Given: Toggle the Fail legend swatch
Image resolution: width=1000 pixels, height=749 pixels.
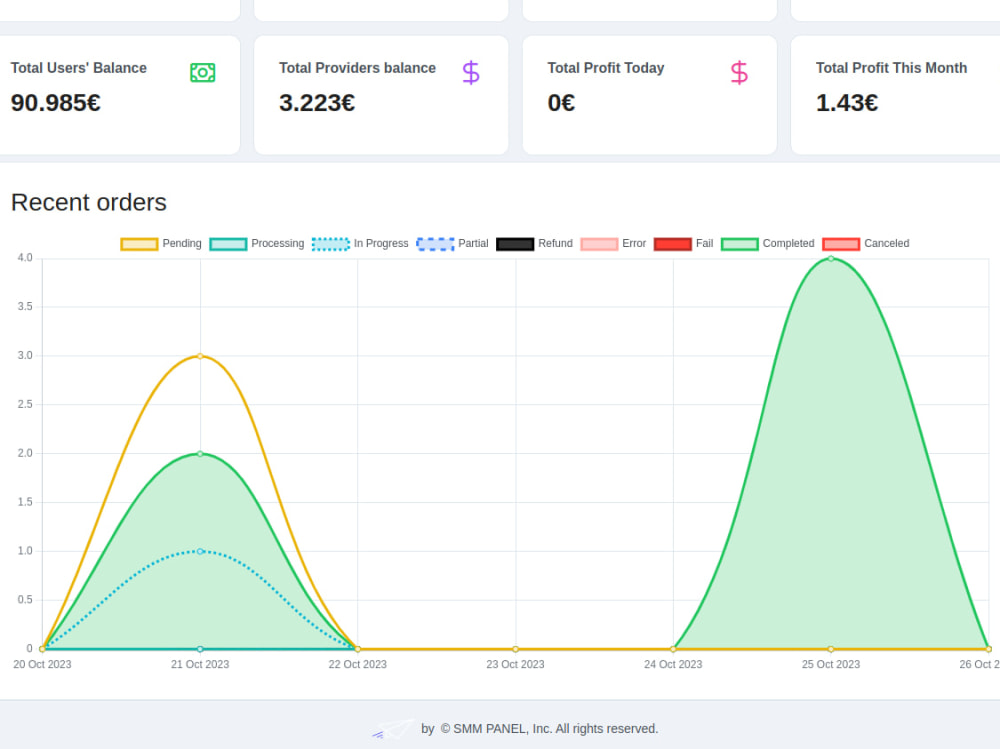Looking at the screenshot, I should click(x=672, y=244).
